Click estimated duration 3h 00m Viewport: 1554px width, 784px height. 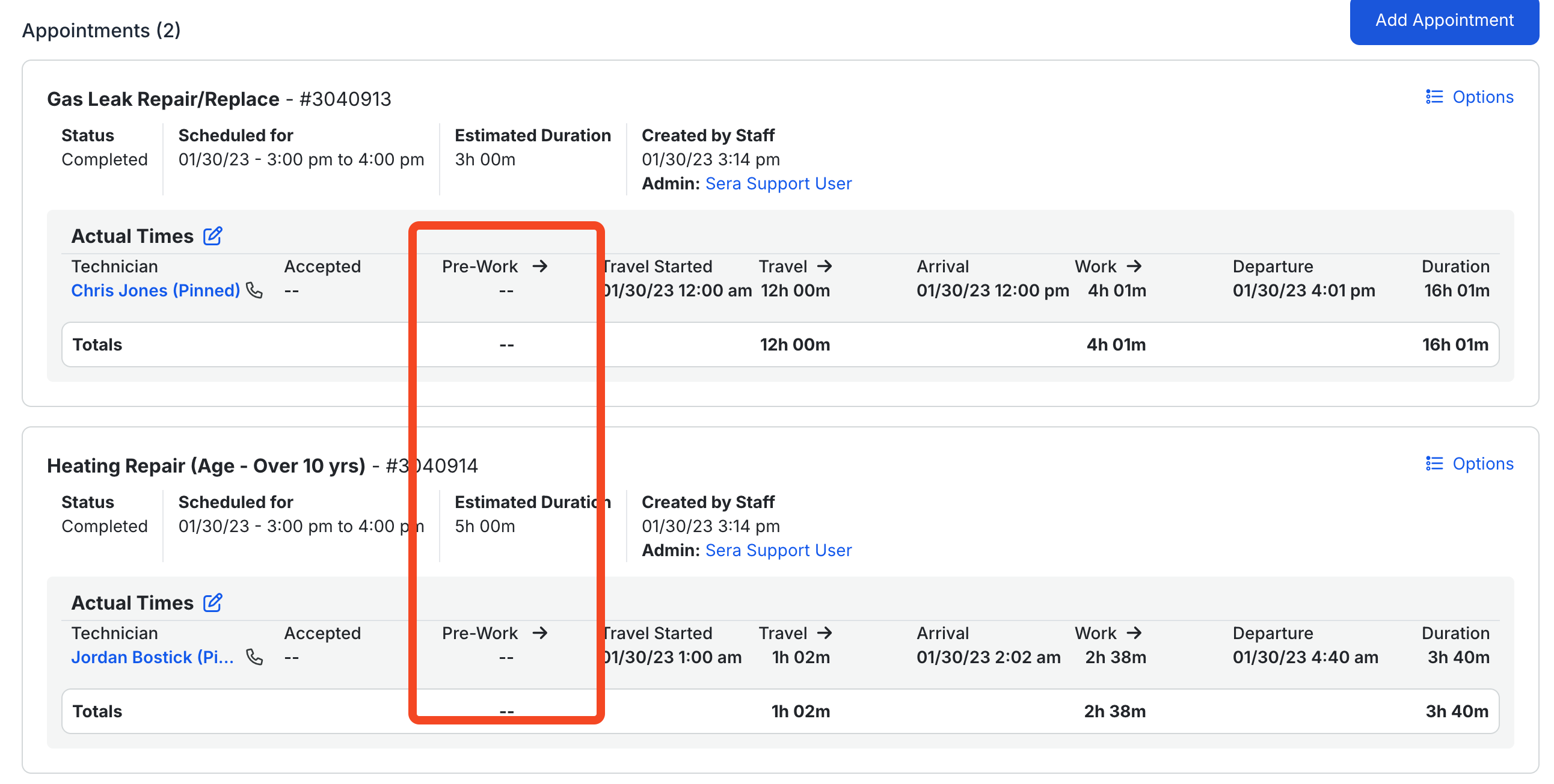point(485,159)
